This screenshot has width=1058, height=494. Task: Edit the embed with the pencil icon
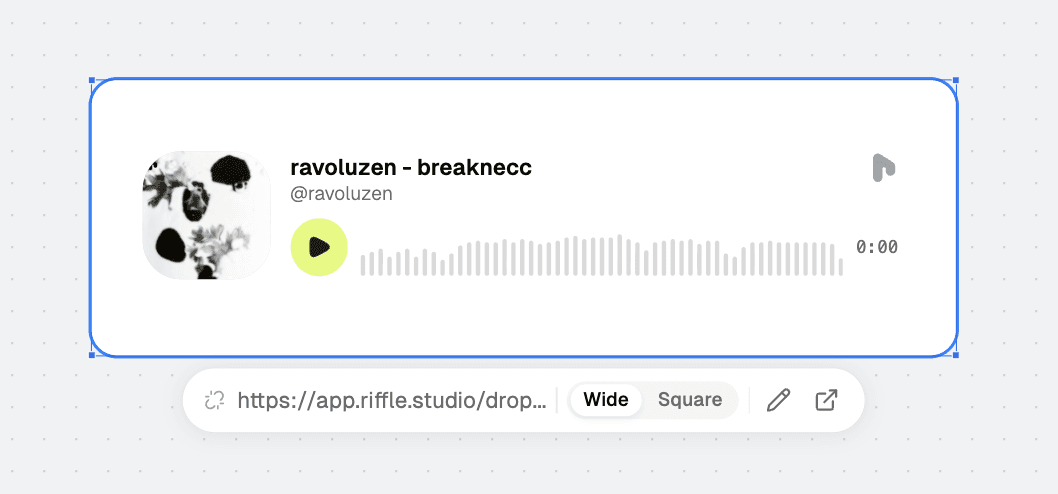click(778, 400)
